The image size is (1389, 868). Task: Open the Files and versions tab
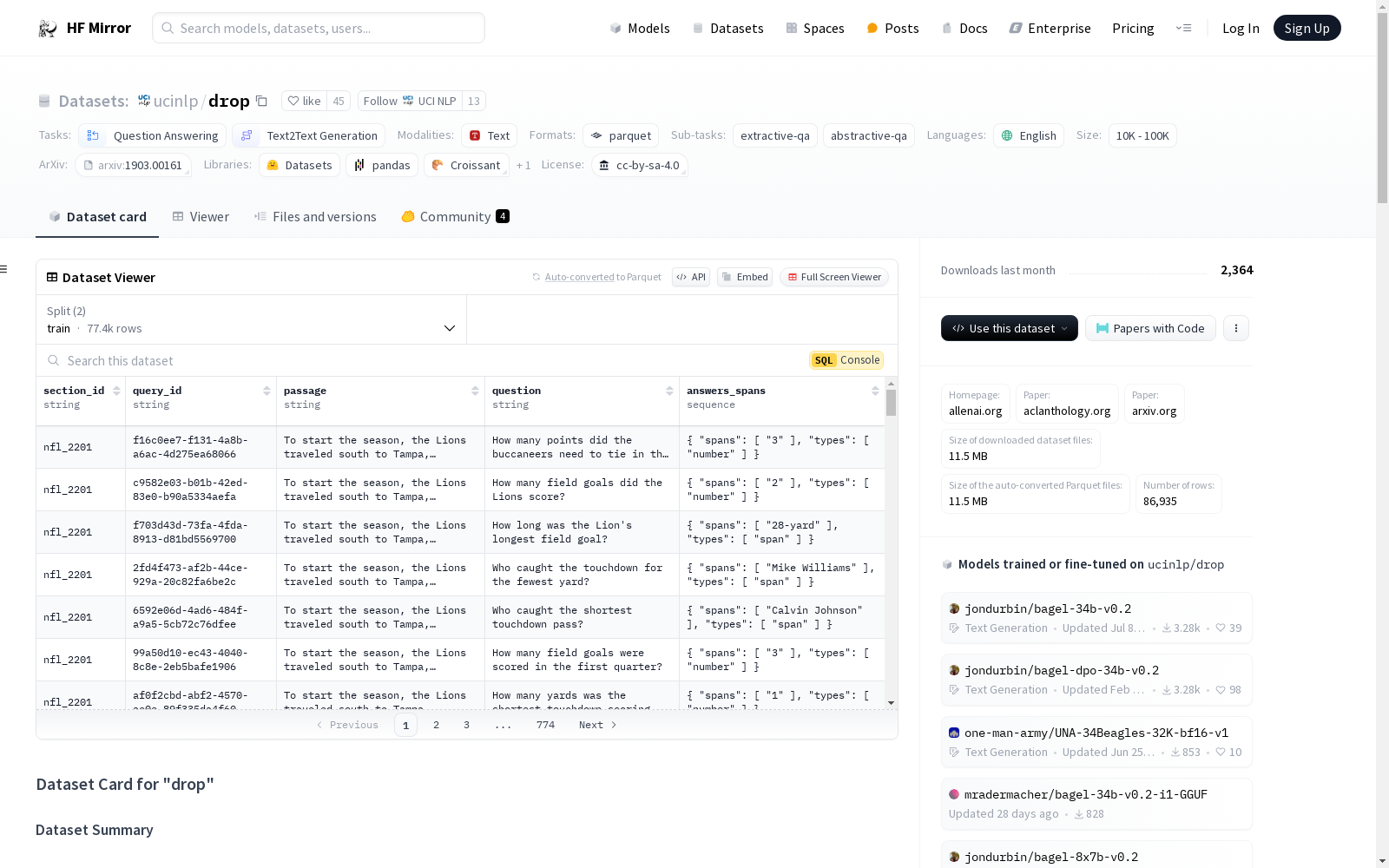[x=315, y=217]
